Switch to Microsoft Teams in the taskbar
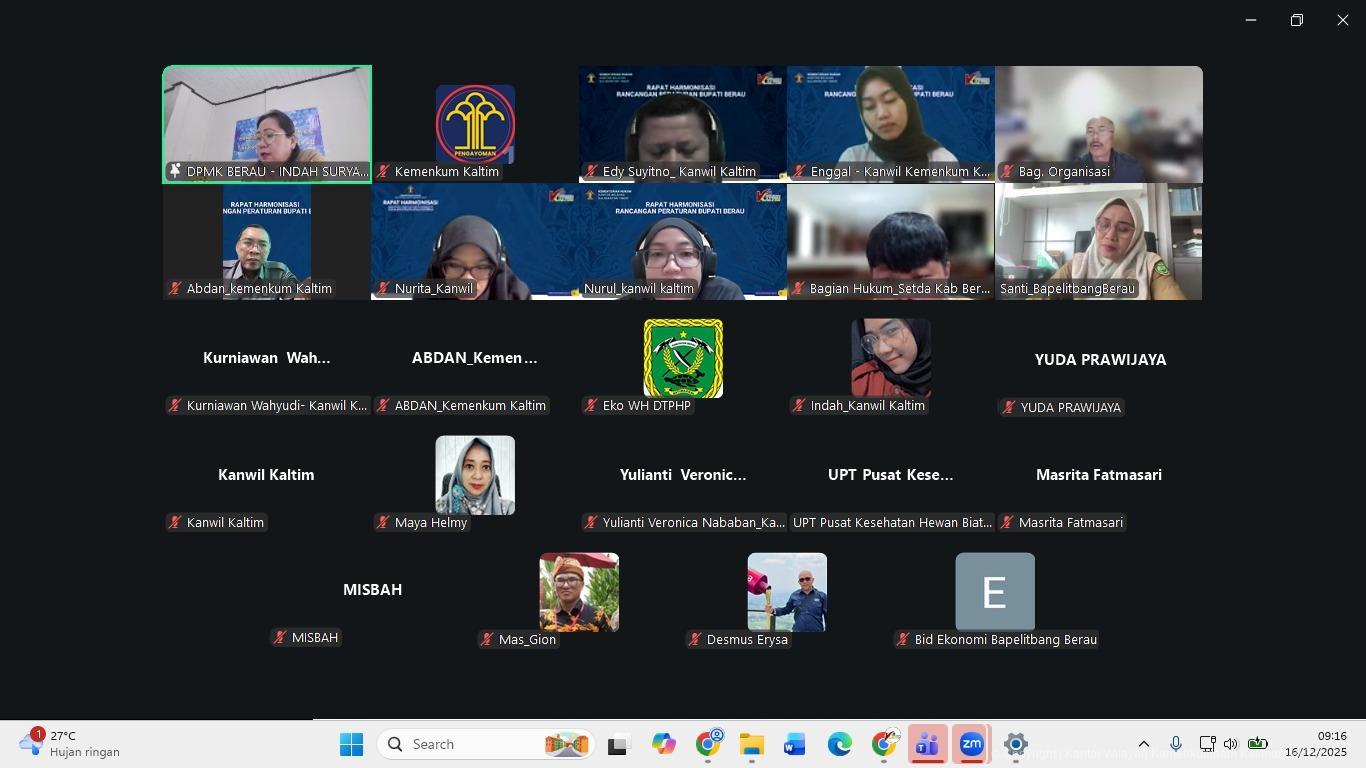Image resolution: width=1366 pixels, height=768 pixels. 927,745
